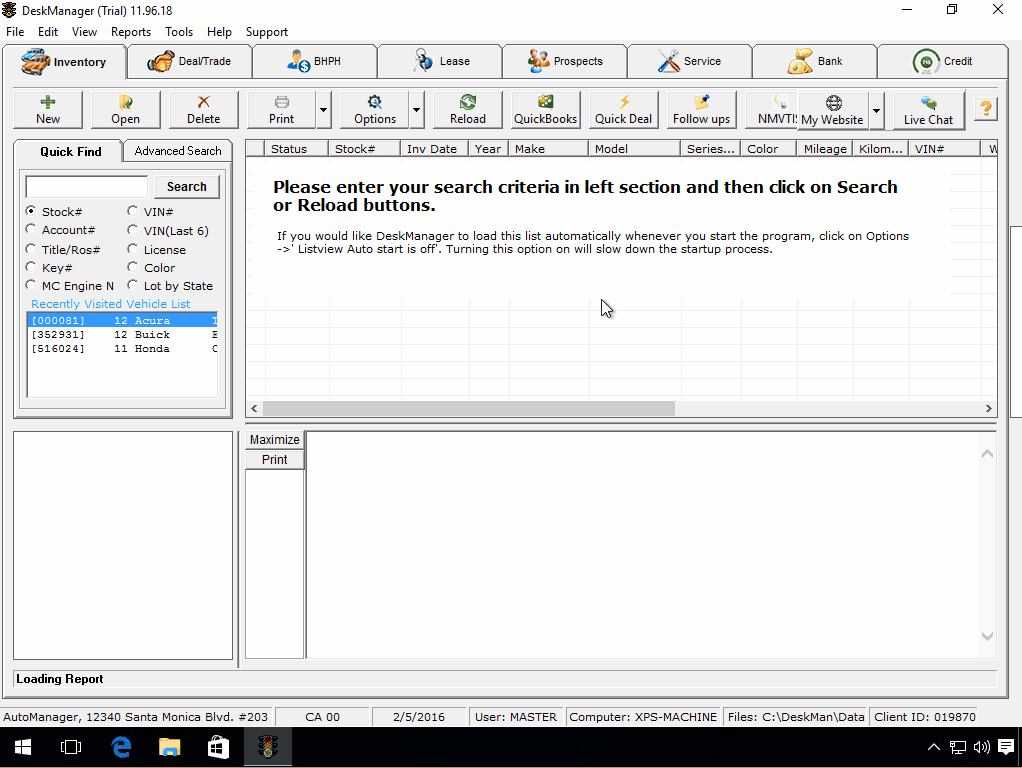Select the Title/Ros# radio button
Viewport: 1022px width, 768px height.
click(x=31, y=249)
